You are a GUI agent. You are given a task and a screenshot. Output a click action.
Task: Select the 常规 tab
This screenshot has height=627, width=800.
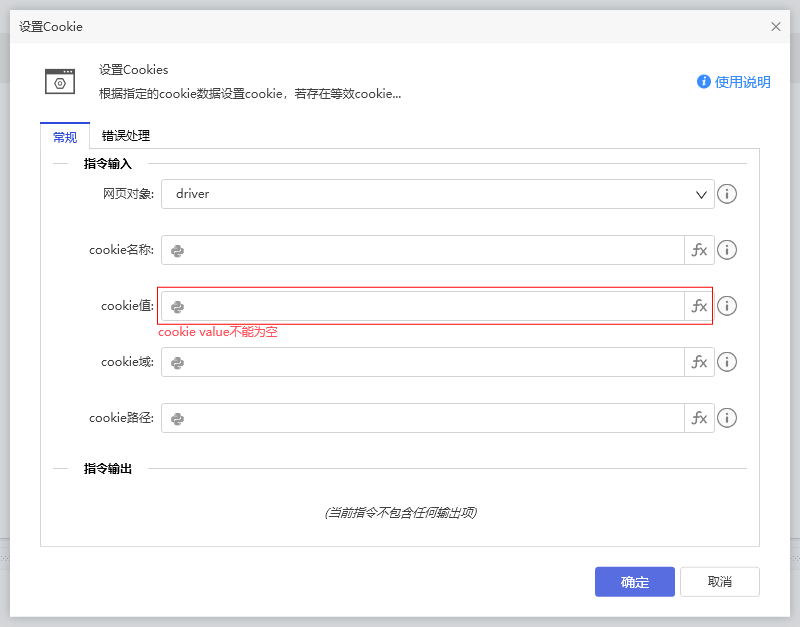point(64,135)
